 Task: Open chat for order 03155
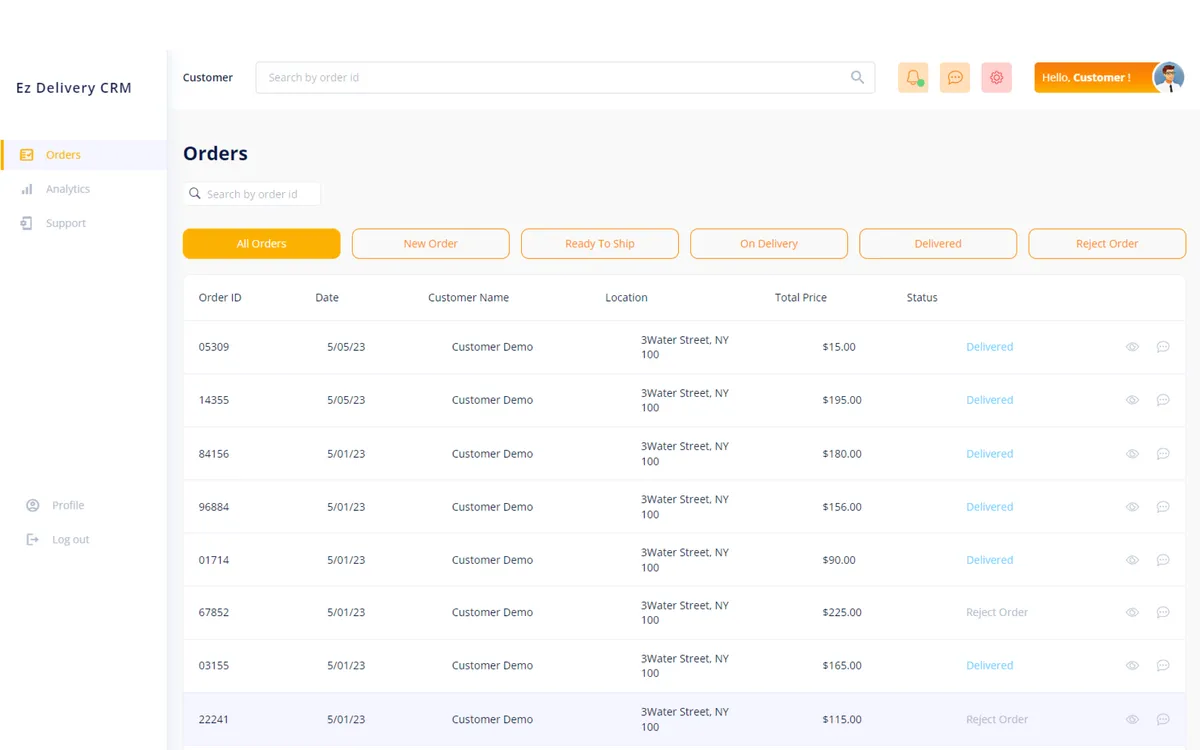point(1163,665)
